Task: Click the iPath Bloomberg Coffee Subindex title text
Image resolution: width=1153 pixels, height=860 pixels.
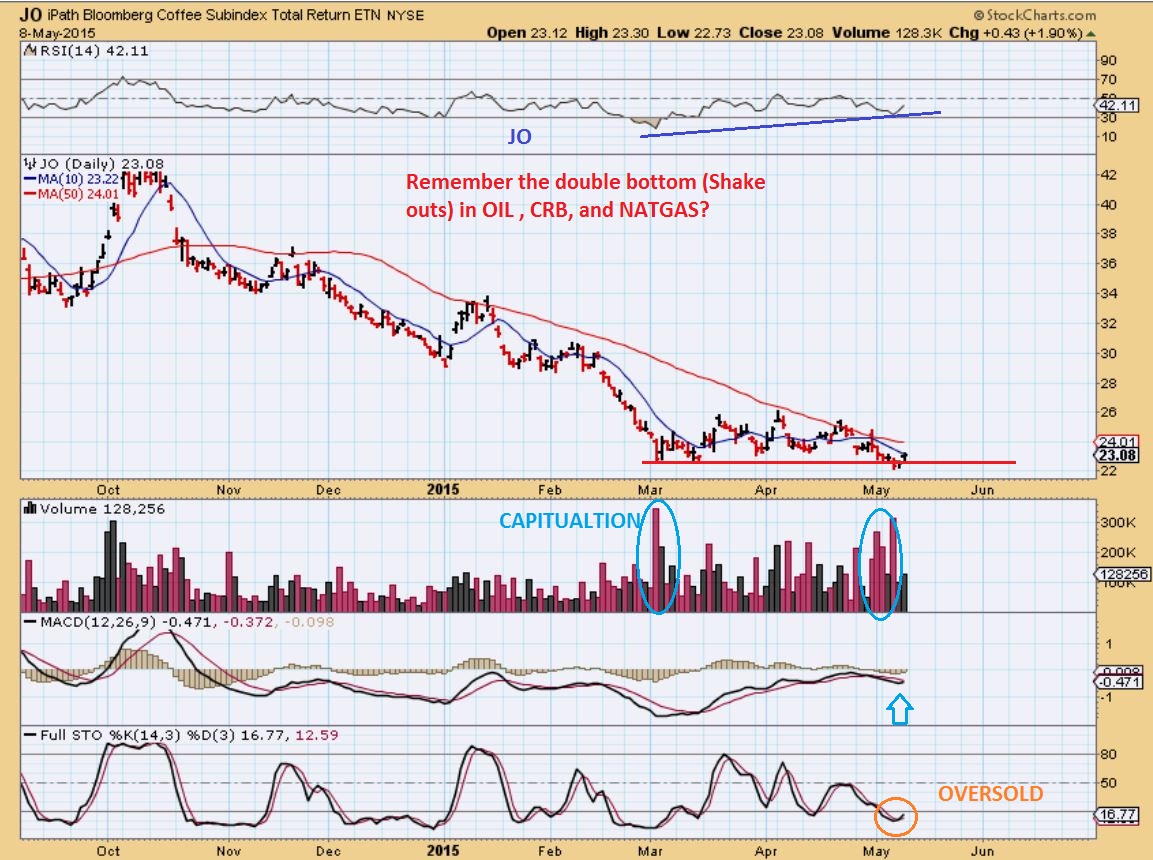Action: (x=213, y=15)
